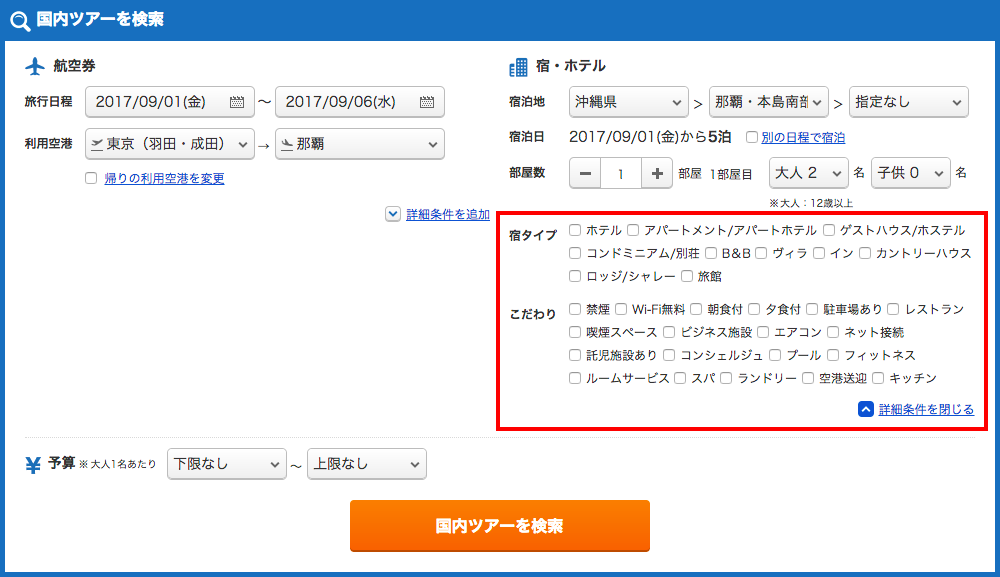Click the 別の日程で宿泊 link
The image size is (1000, 577).
click(x=803, y=137)
